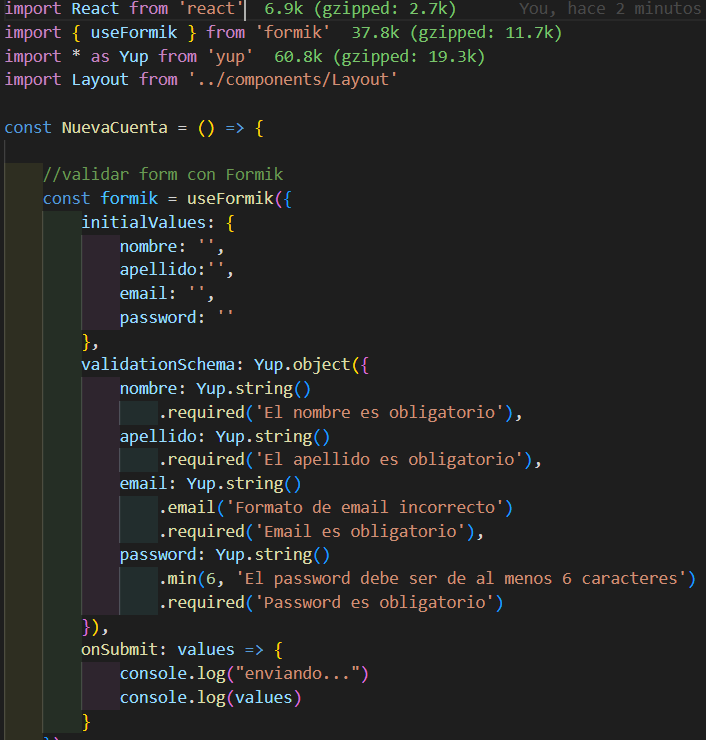Image resolution: width=706 pixels, height=740 pixels.
Task: Click the 'Password es obligatorio' string
Action: 375,602
